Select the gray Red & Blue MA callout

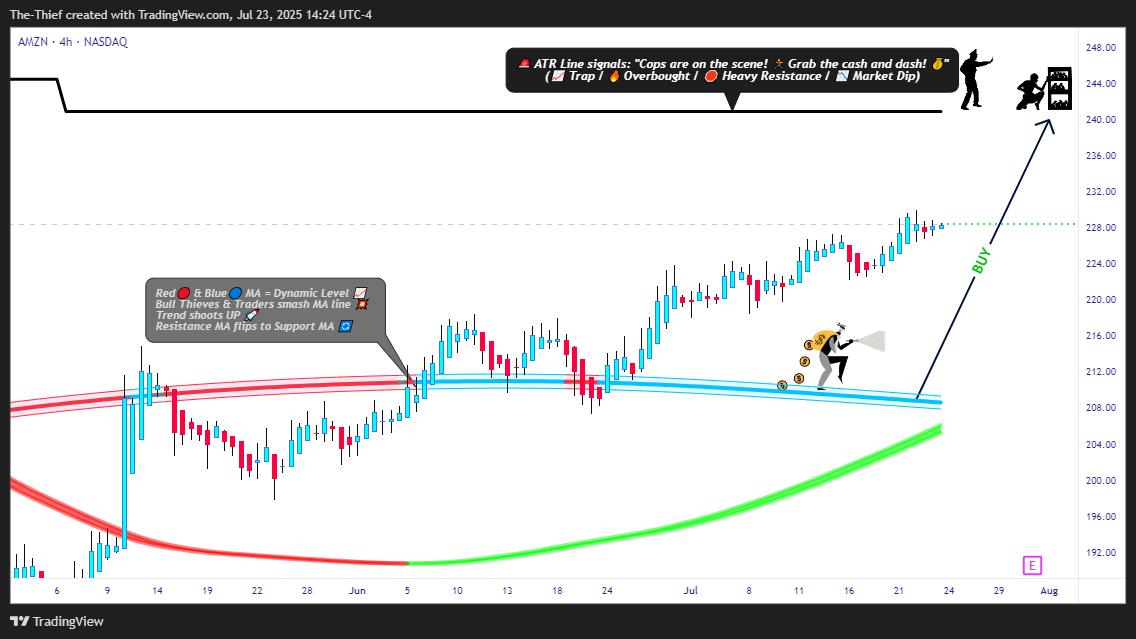[265, 310]
